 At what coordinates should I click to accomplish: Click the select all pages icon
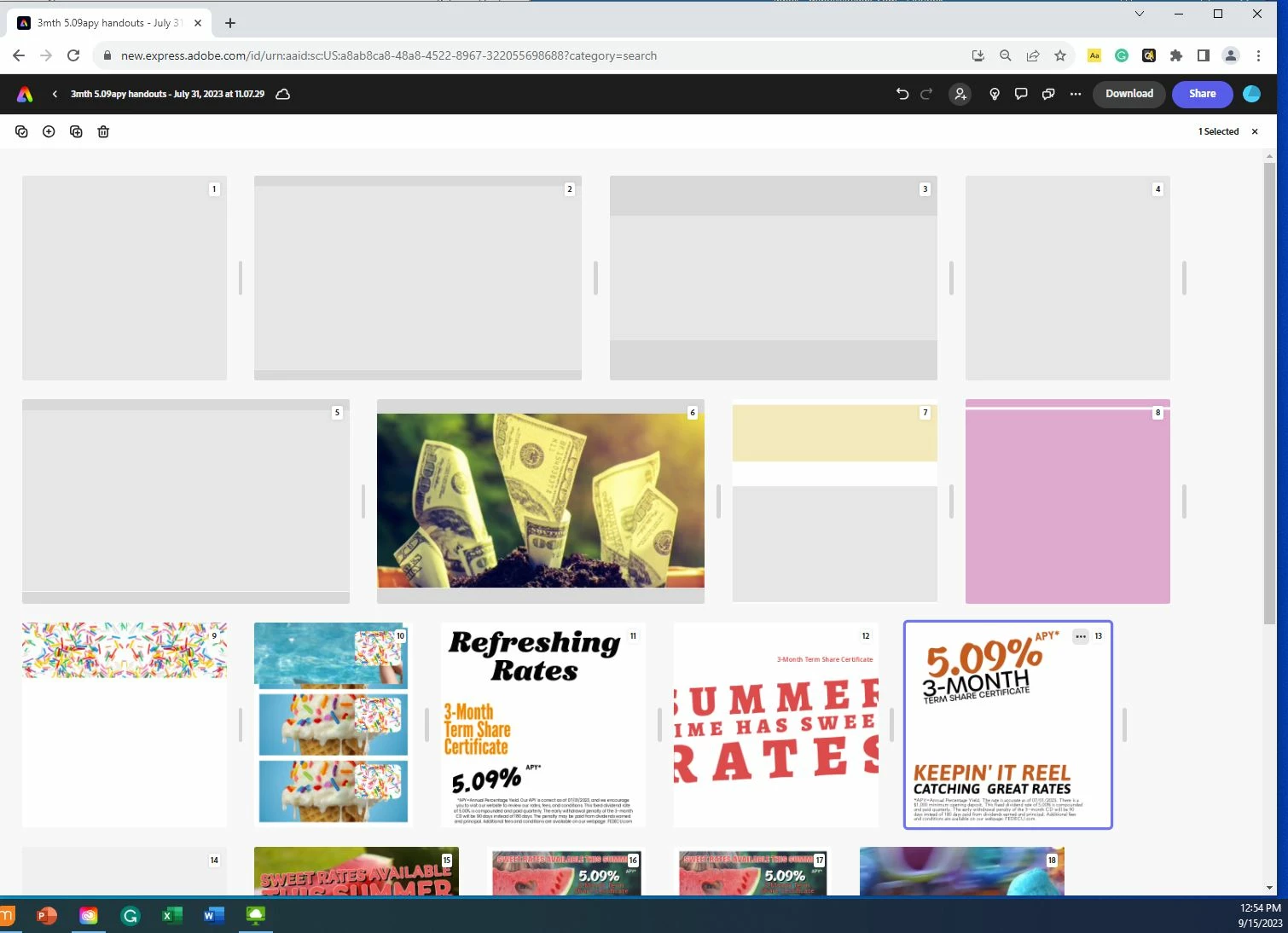click(x=21, y=131)
